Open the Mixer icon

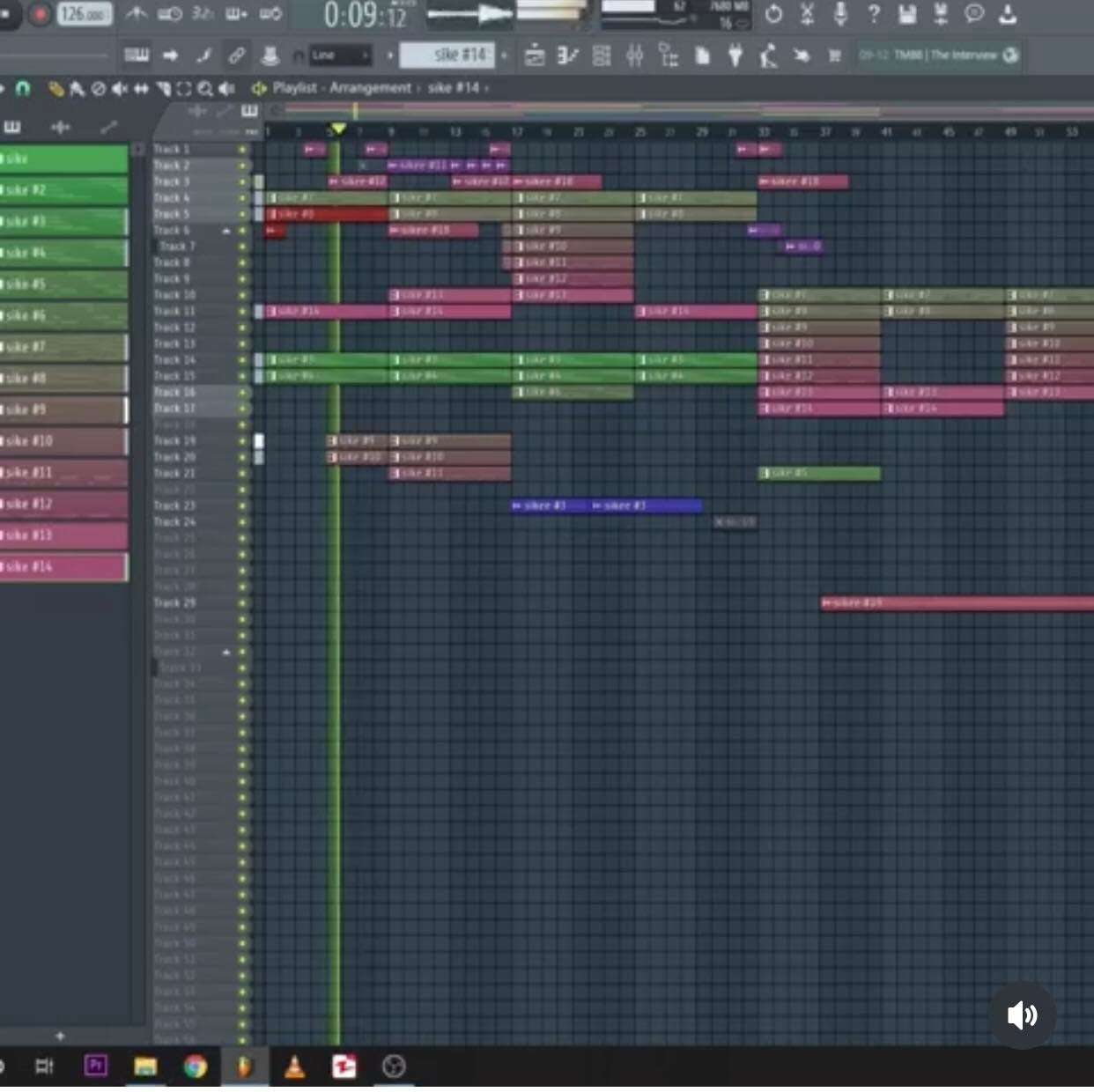635,56
